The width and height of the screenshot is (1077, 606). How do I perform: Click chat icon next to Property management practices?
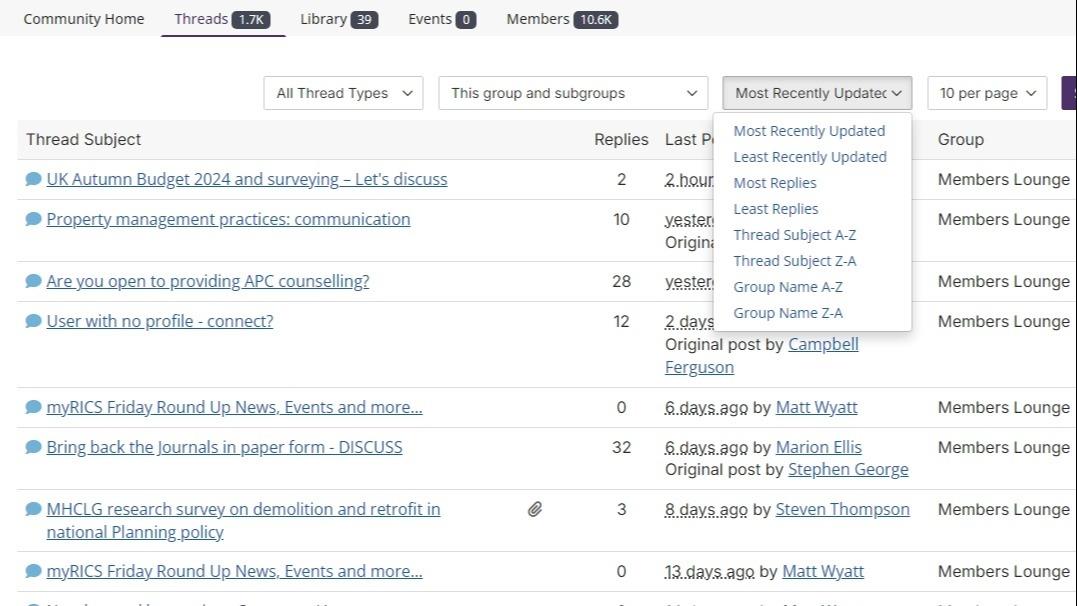[x=33, y=219]
